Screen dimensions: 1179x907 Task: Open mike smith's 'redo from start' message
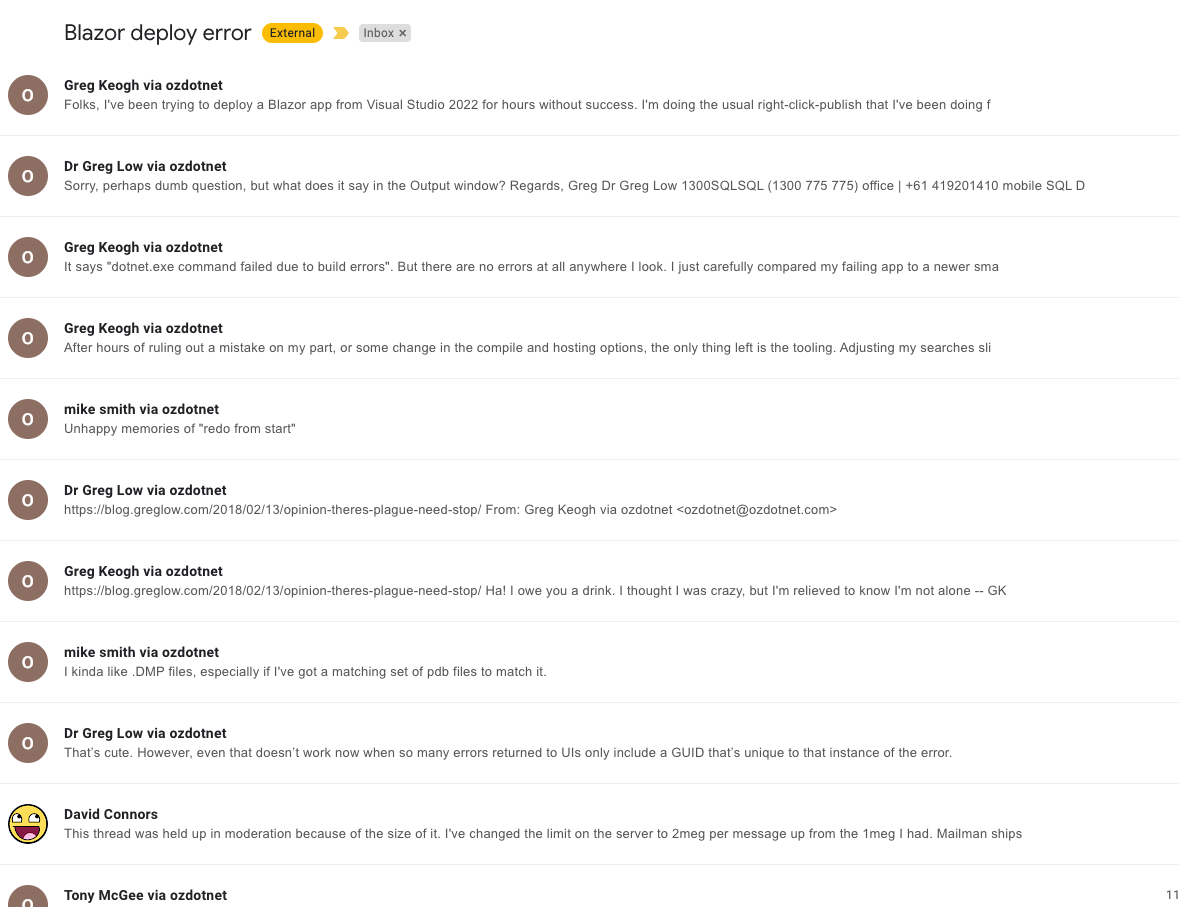590,419
